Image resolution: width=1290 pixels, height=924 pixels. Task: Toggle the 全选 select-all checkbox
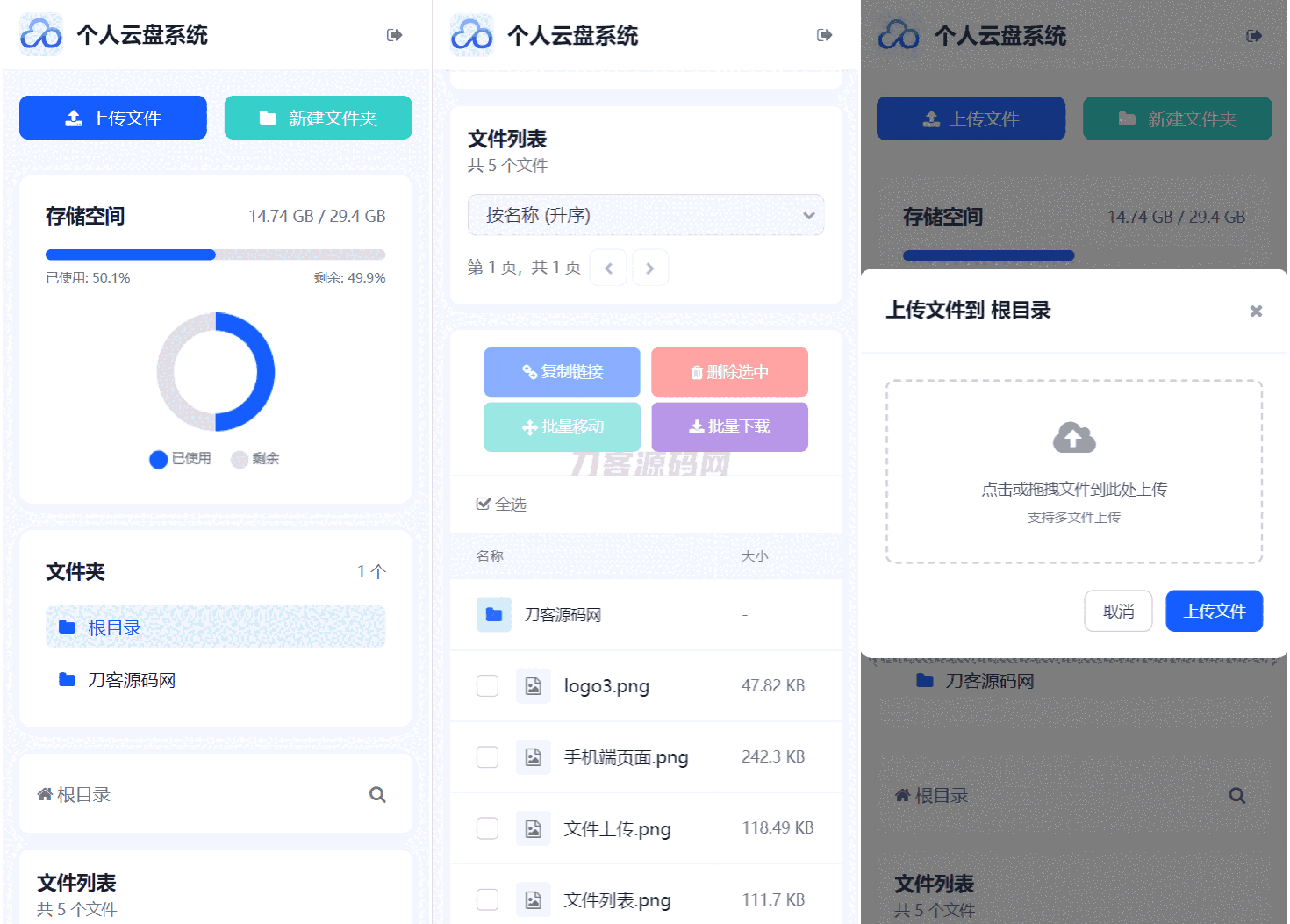point(484,503)
